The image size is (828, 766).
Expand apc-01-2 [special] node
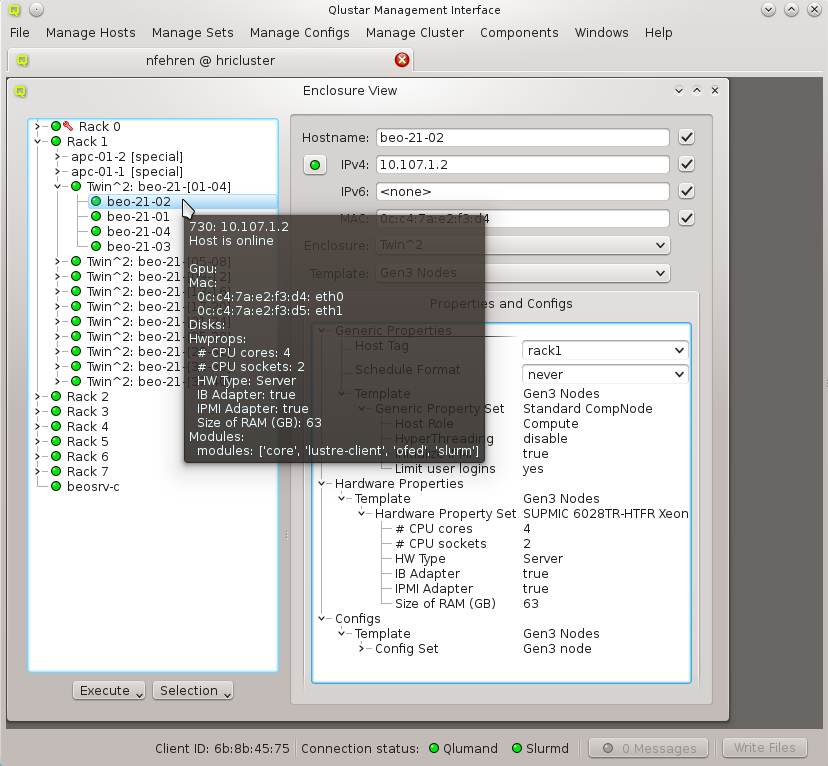(x=57, y=156)
